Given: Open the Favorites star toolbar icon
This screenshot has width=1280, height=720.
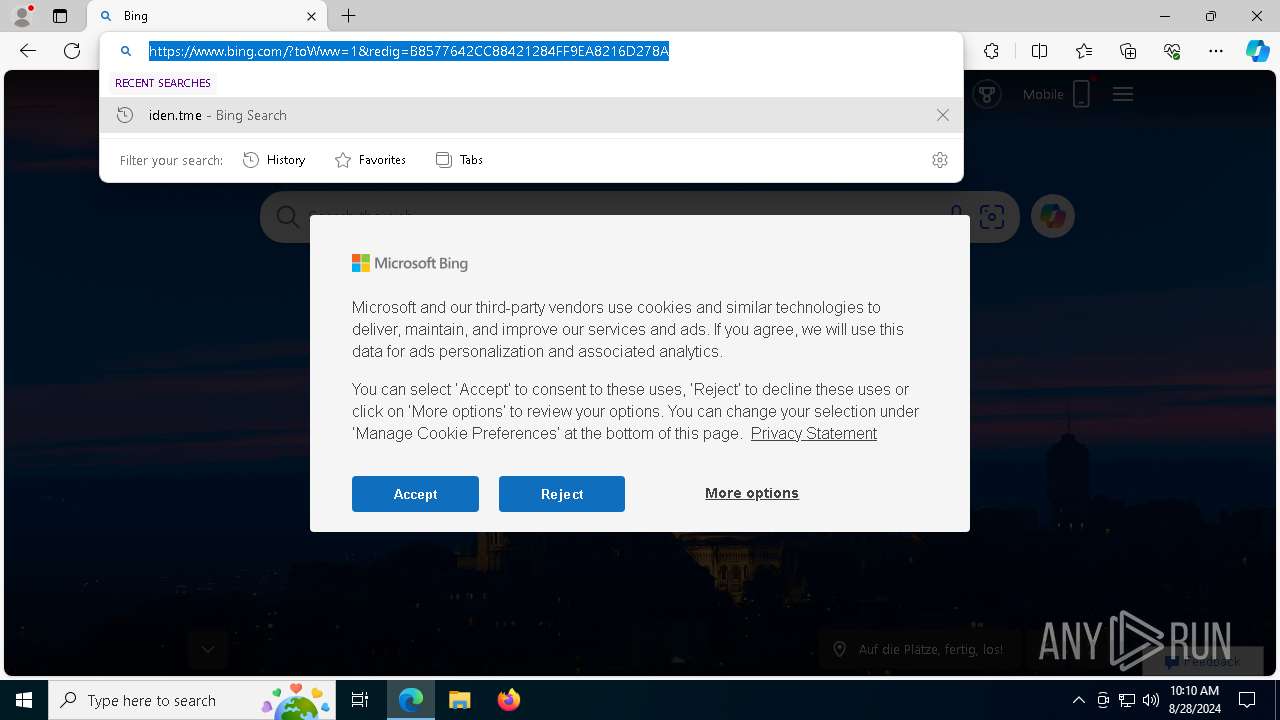Looking at the screenshot, I should [x=1084, y=51].
